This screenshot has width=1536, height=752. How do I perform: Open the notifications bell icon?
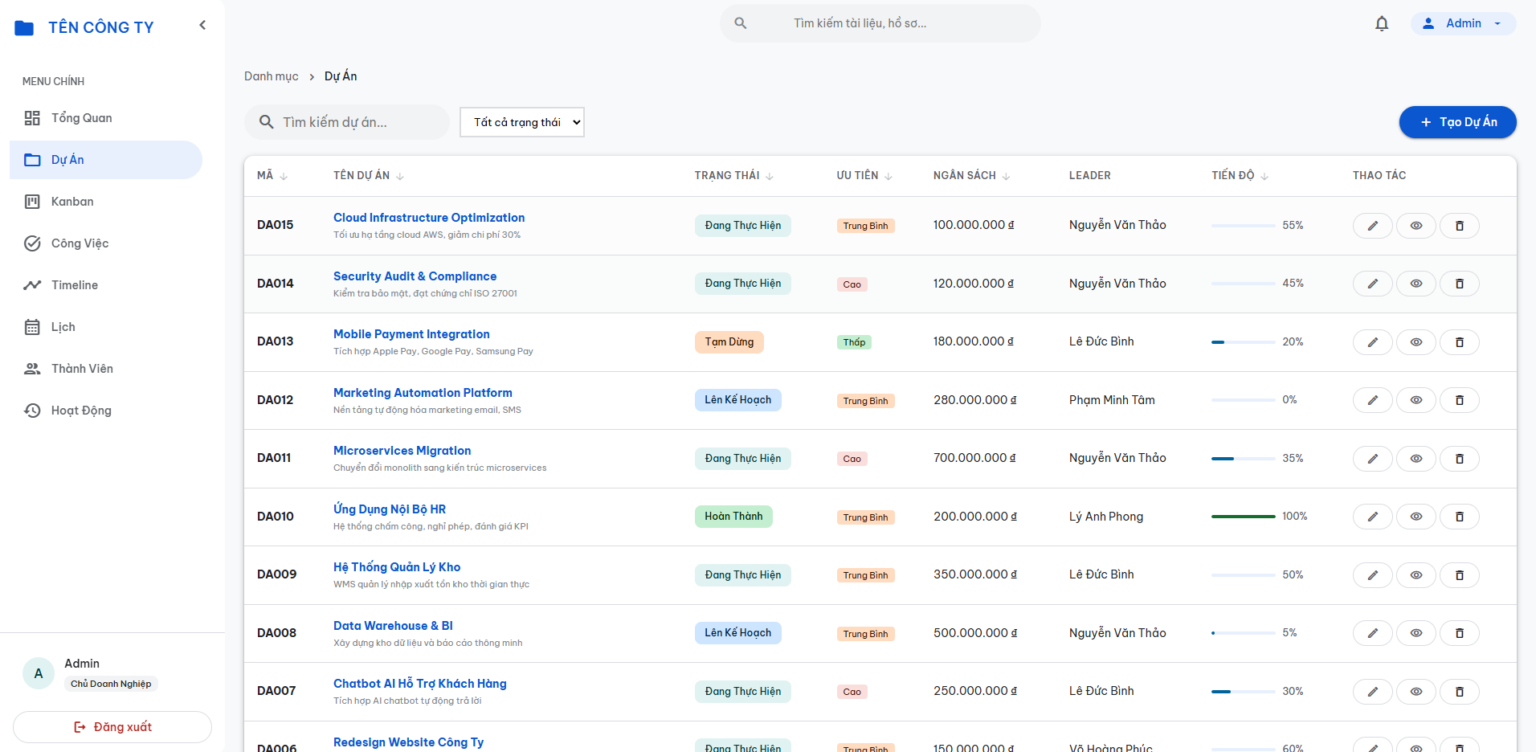click(1382, 23)
